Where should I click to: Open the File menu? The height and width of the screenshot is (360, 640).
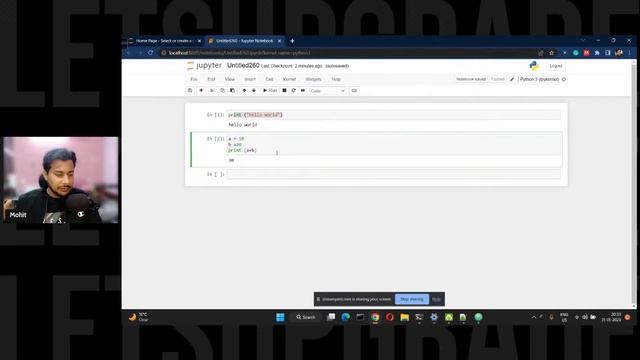coord(194,79)
